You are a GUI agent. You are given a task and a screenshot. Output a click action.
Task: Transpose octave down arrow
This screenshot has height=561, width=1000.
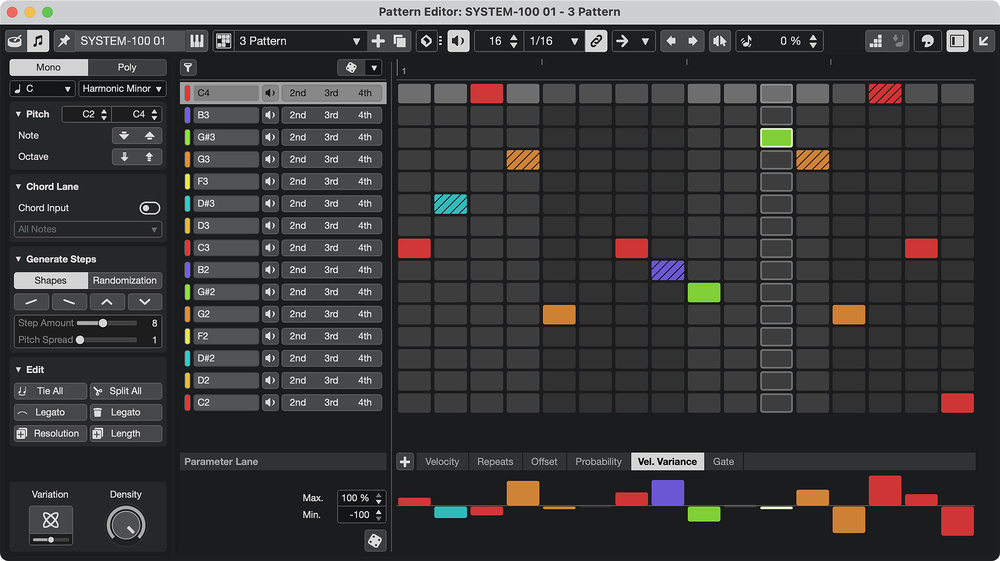(124, 157)
